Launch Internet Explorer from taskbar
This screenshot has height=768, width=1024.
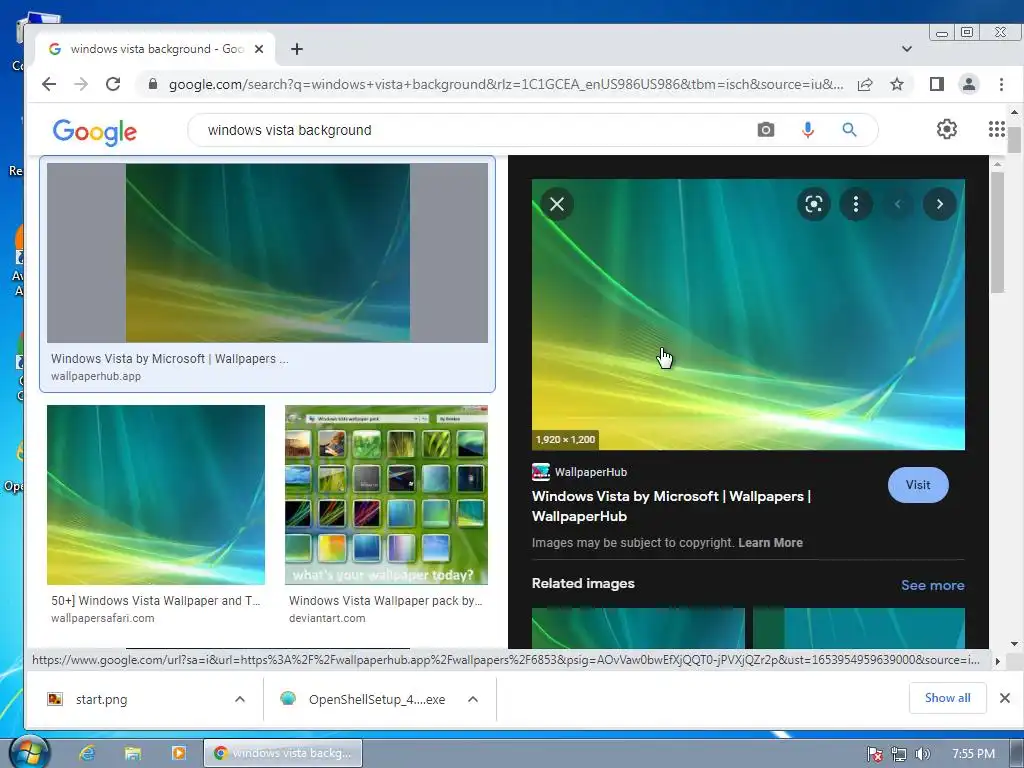coord(87,754)
